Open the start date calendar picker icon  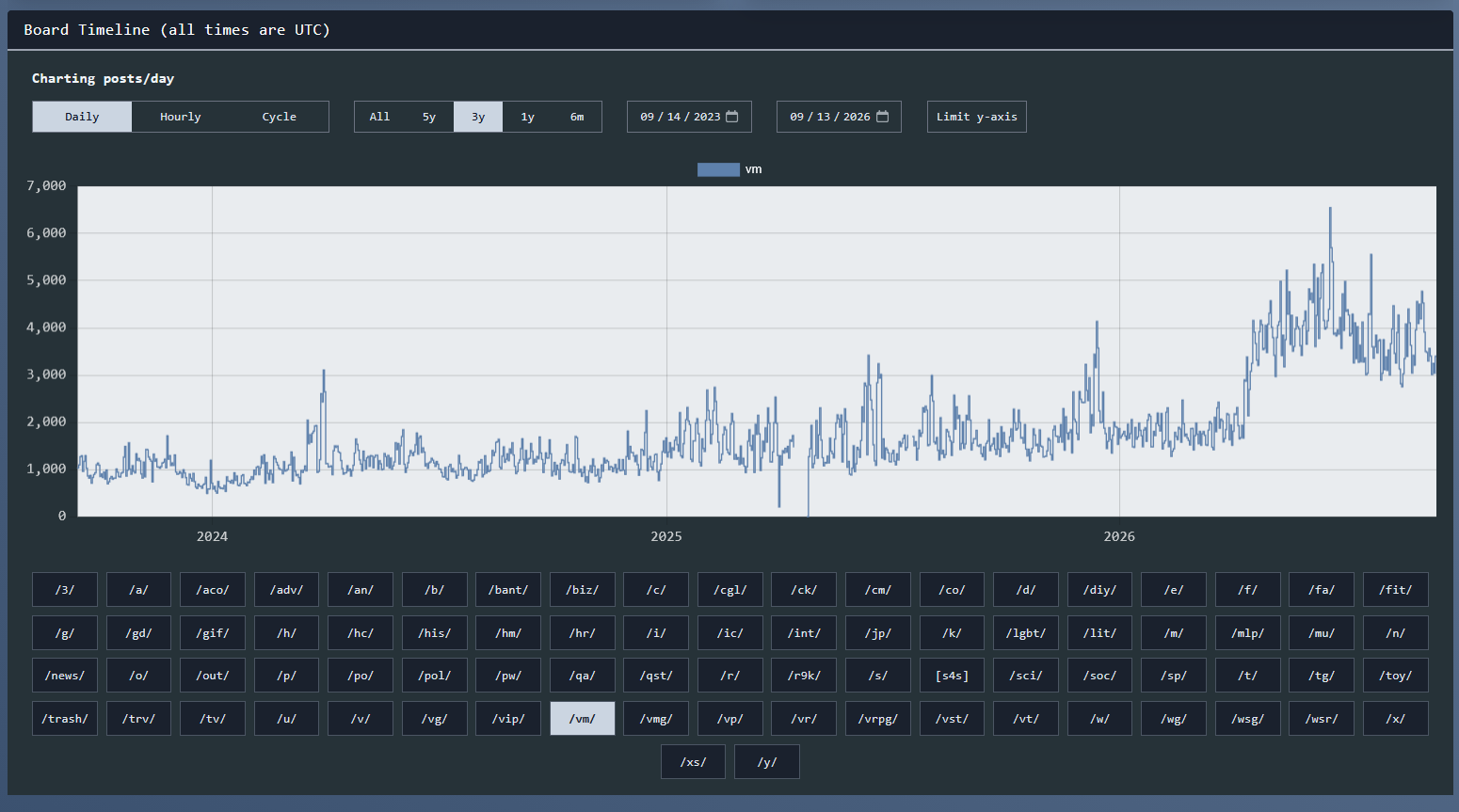click(732, 117)
